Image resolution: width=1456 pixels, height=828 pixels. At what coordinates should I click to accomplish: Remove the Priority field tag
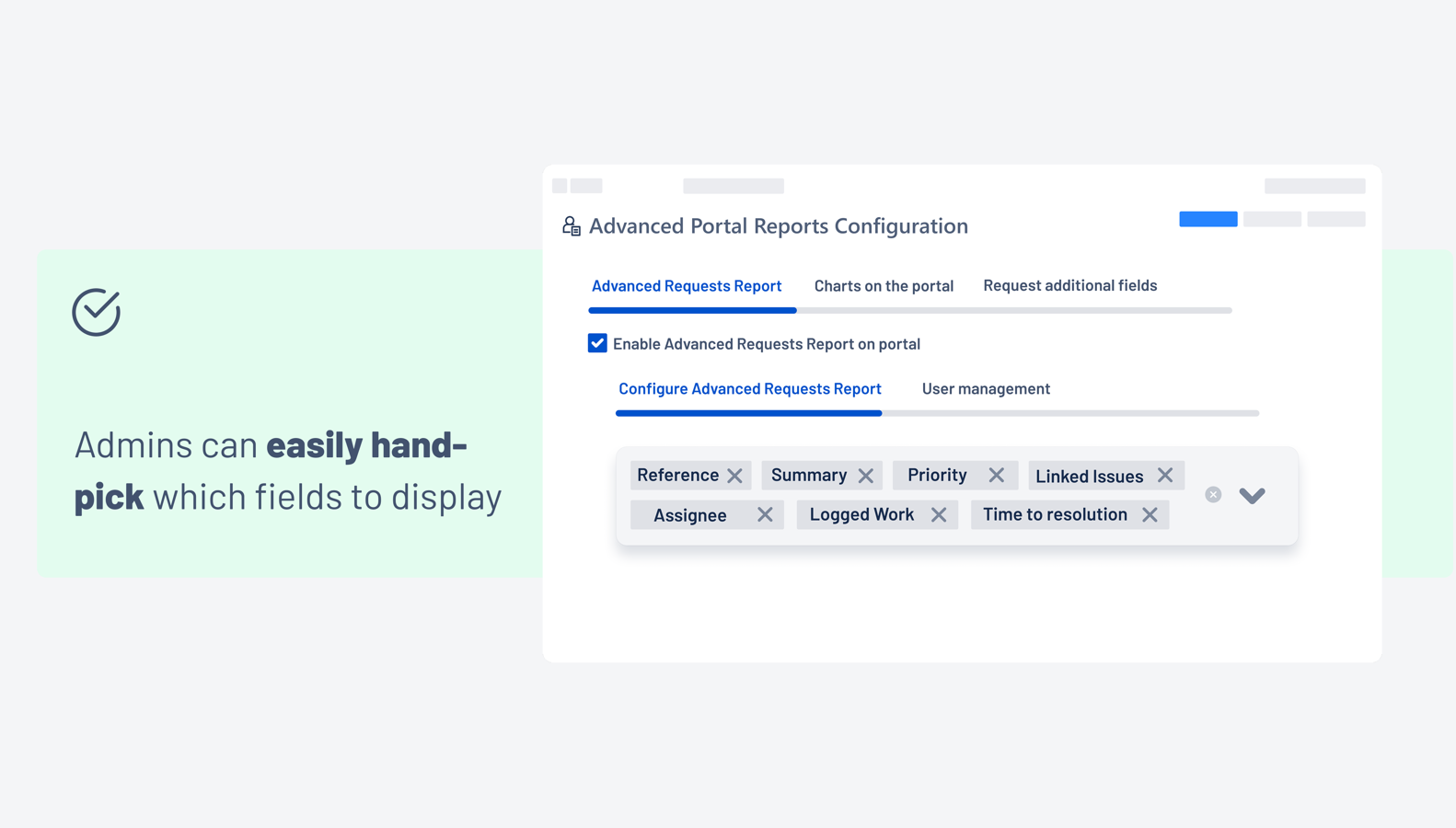pos(996,476)
